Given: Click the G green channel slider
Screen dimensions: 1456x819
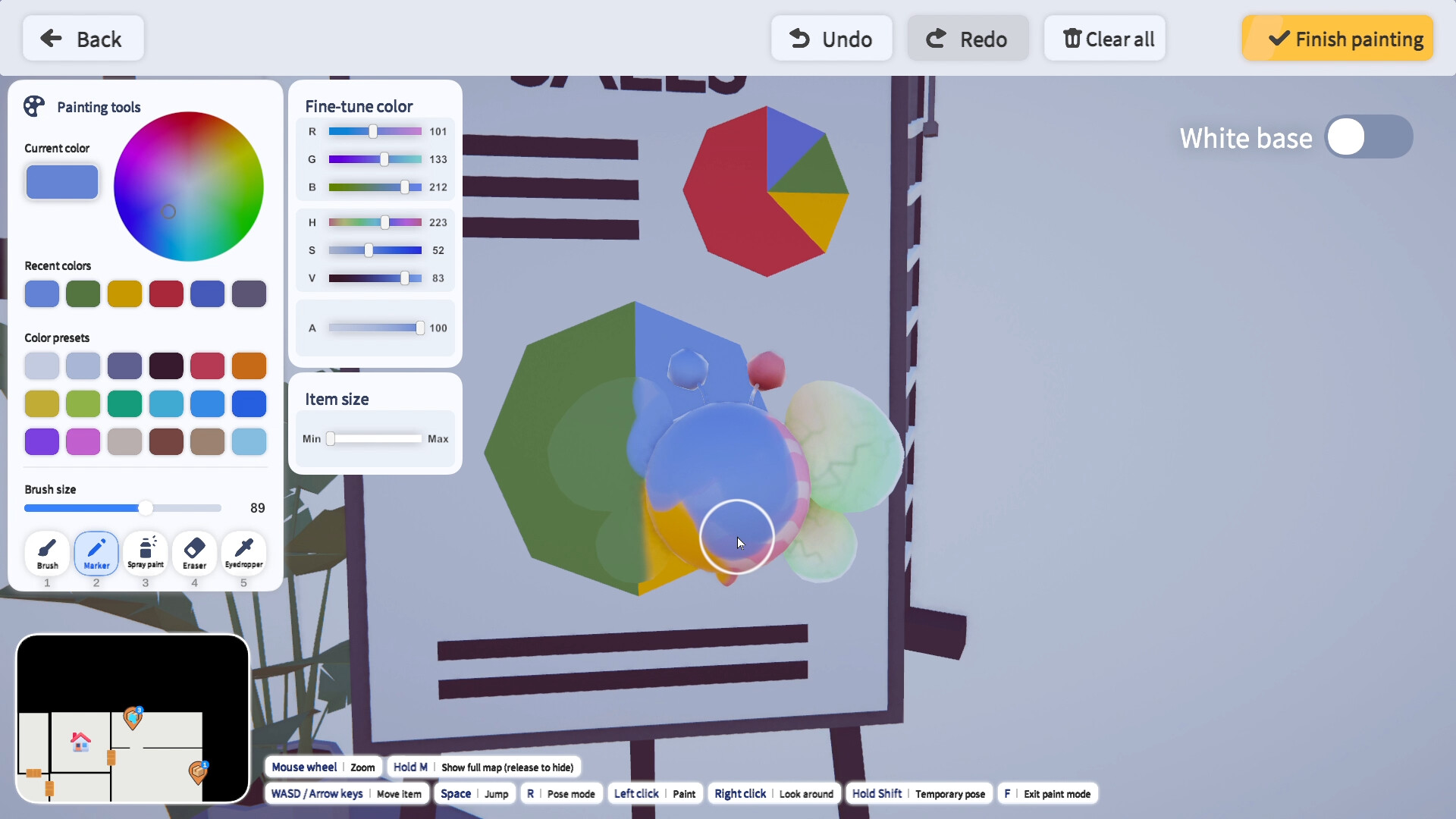Looking at the screenshot, I should [x=375, y=159].
